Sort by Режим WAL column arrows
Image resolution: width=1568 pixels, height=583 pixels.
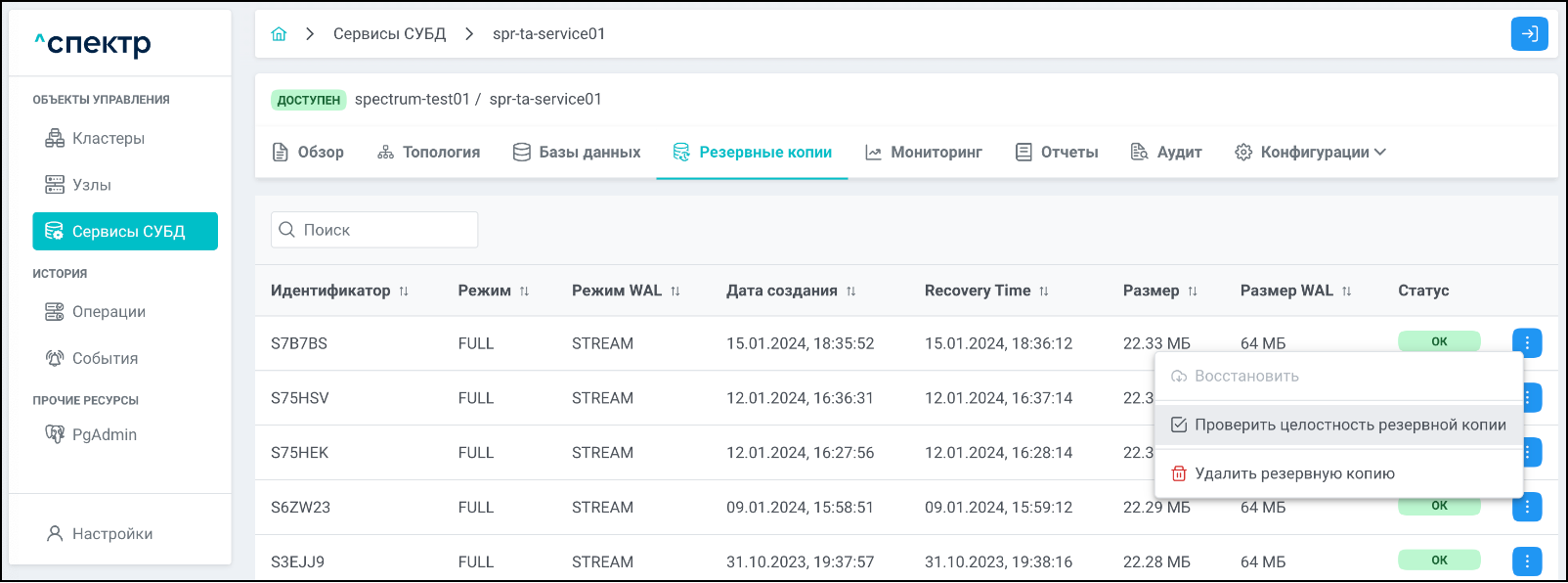click(x=675, y=291)
